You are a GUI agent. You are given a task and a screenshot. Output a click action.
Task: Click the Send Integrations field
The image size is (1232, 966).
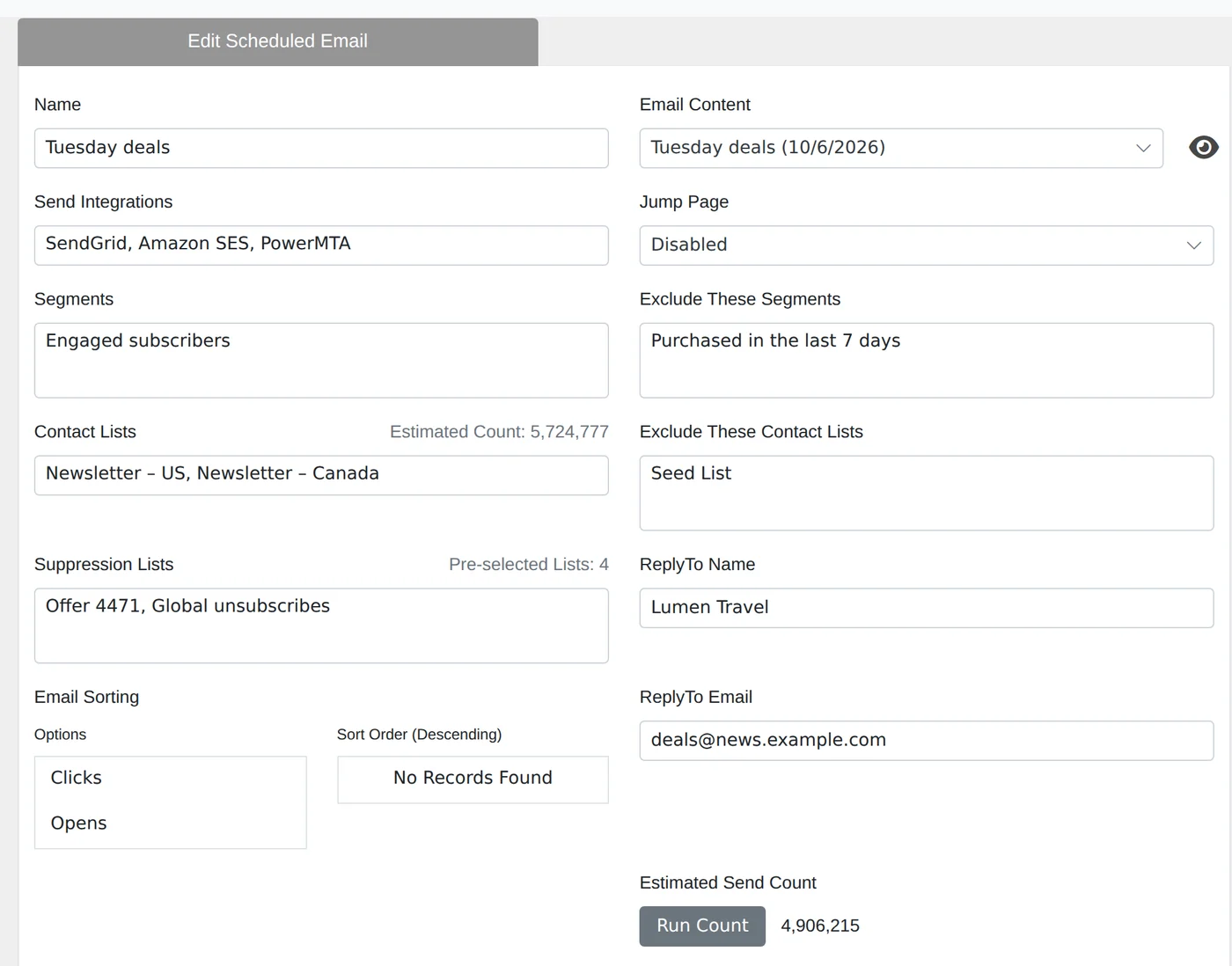(x=321, y=245)
